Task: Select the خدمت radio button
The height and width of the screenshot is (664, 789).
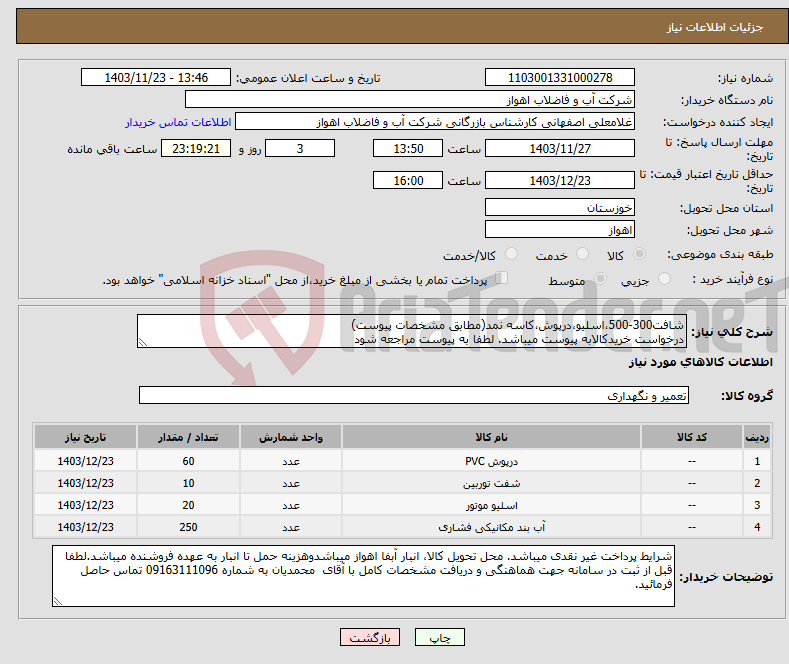Action: pos(582,254)
